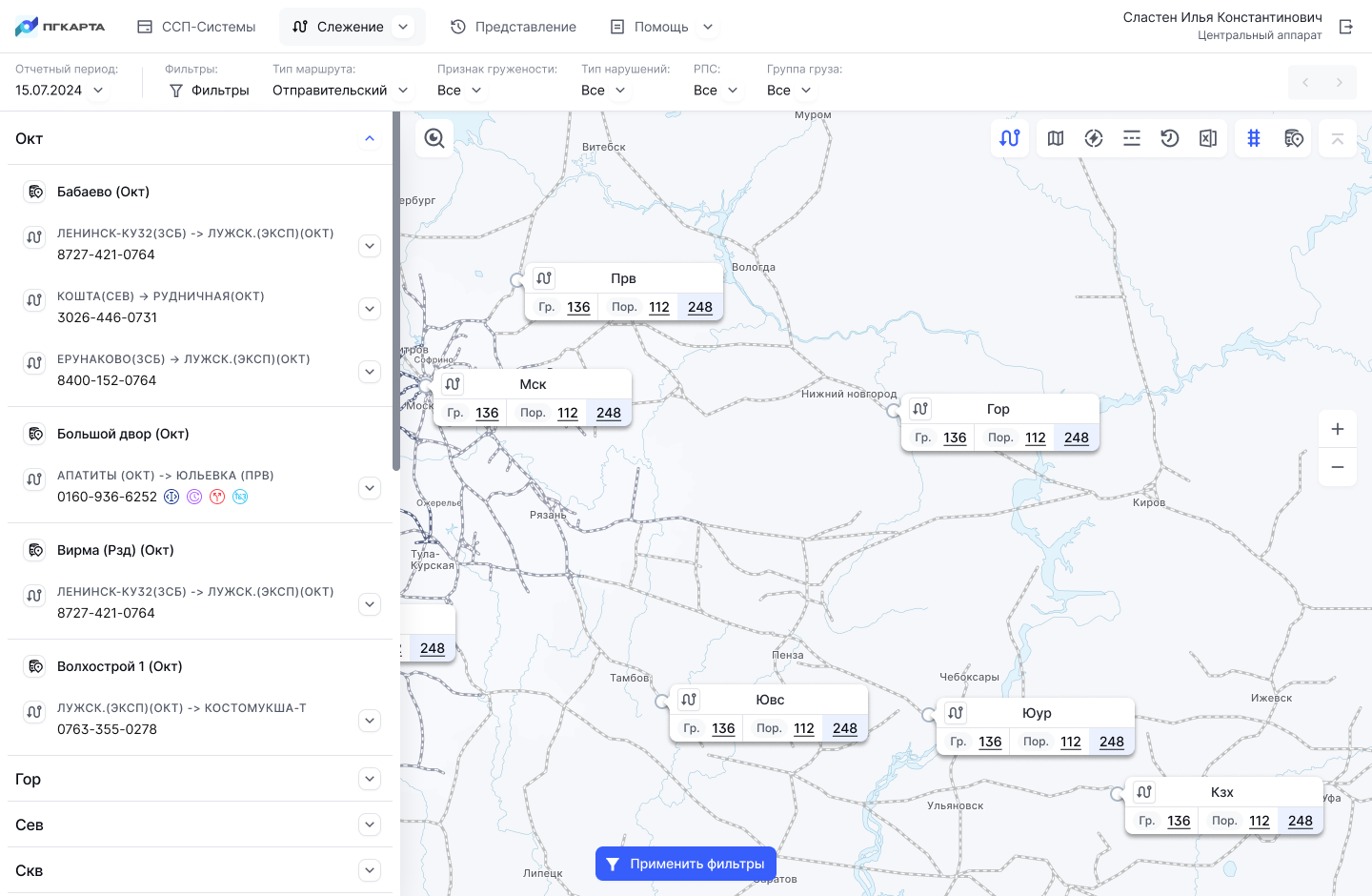Expand the Гор region section

tap(370, 779)
